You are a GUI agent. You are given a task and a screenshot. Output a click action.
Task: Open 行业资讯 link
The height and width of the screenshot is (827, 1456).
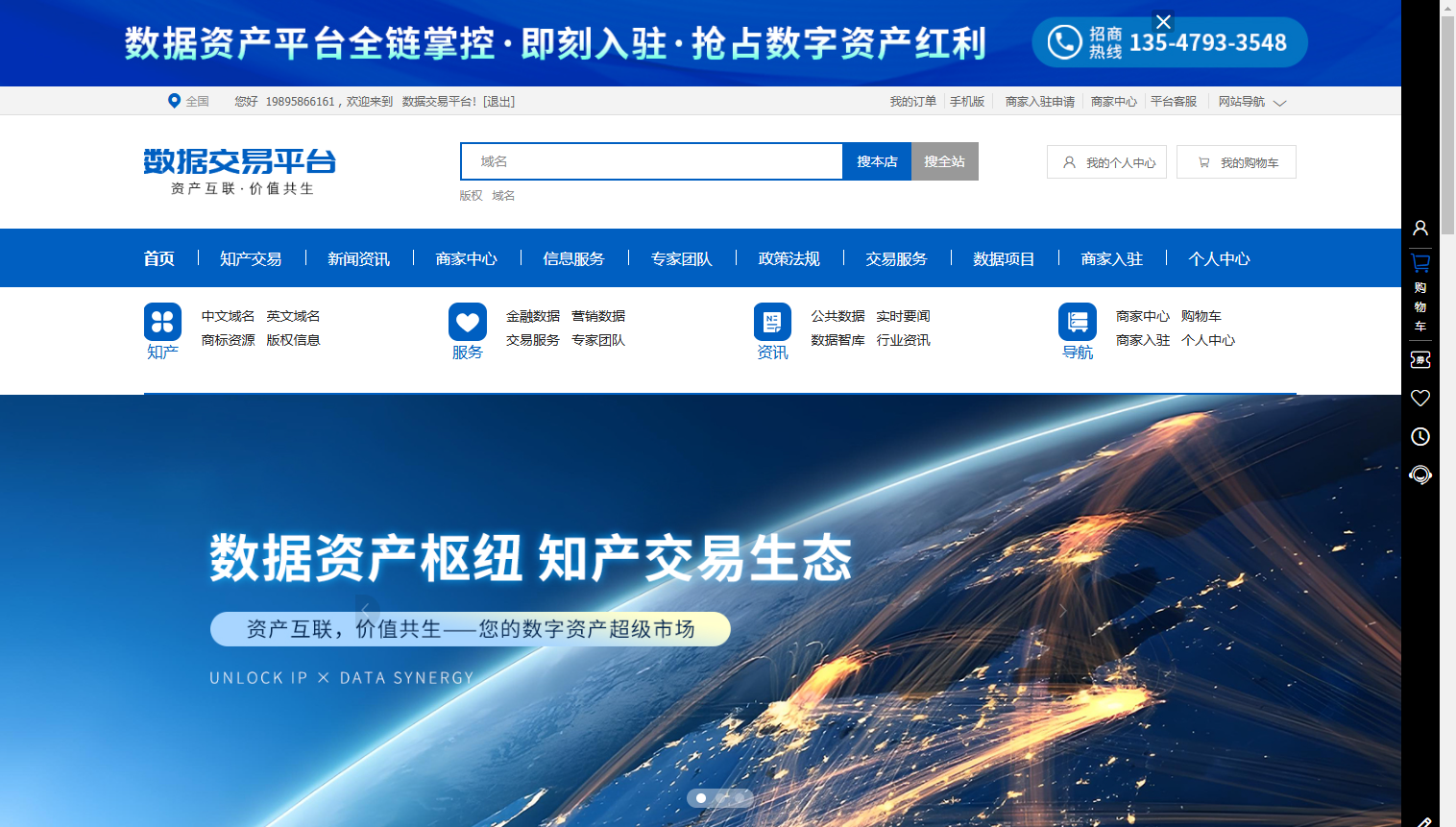pyautogui.click(x=903, y=340)
